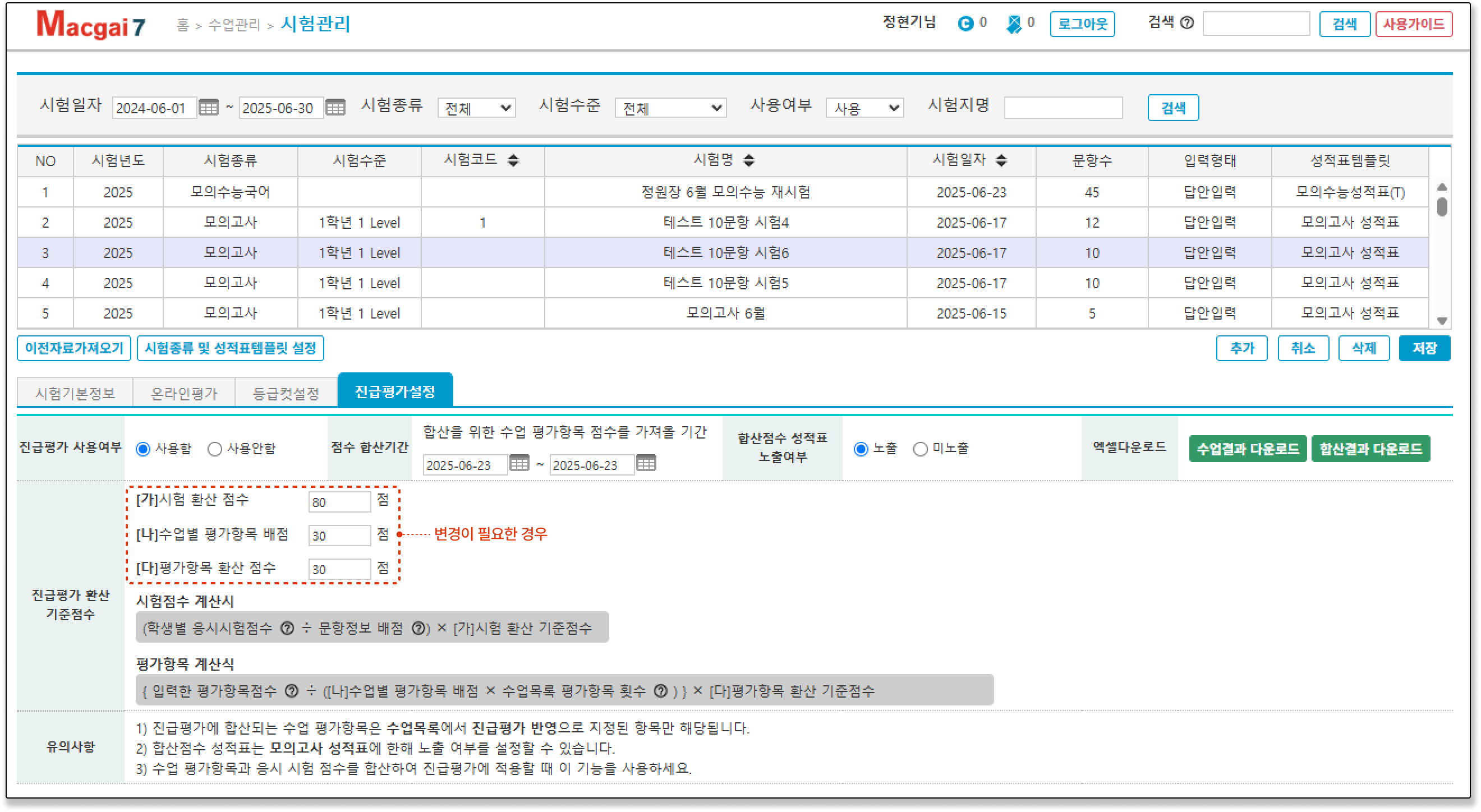Switch to the 등급컷설정 tab
This screenshot has height=812, width=1481.
[286, 393]
